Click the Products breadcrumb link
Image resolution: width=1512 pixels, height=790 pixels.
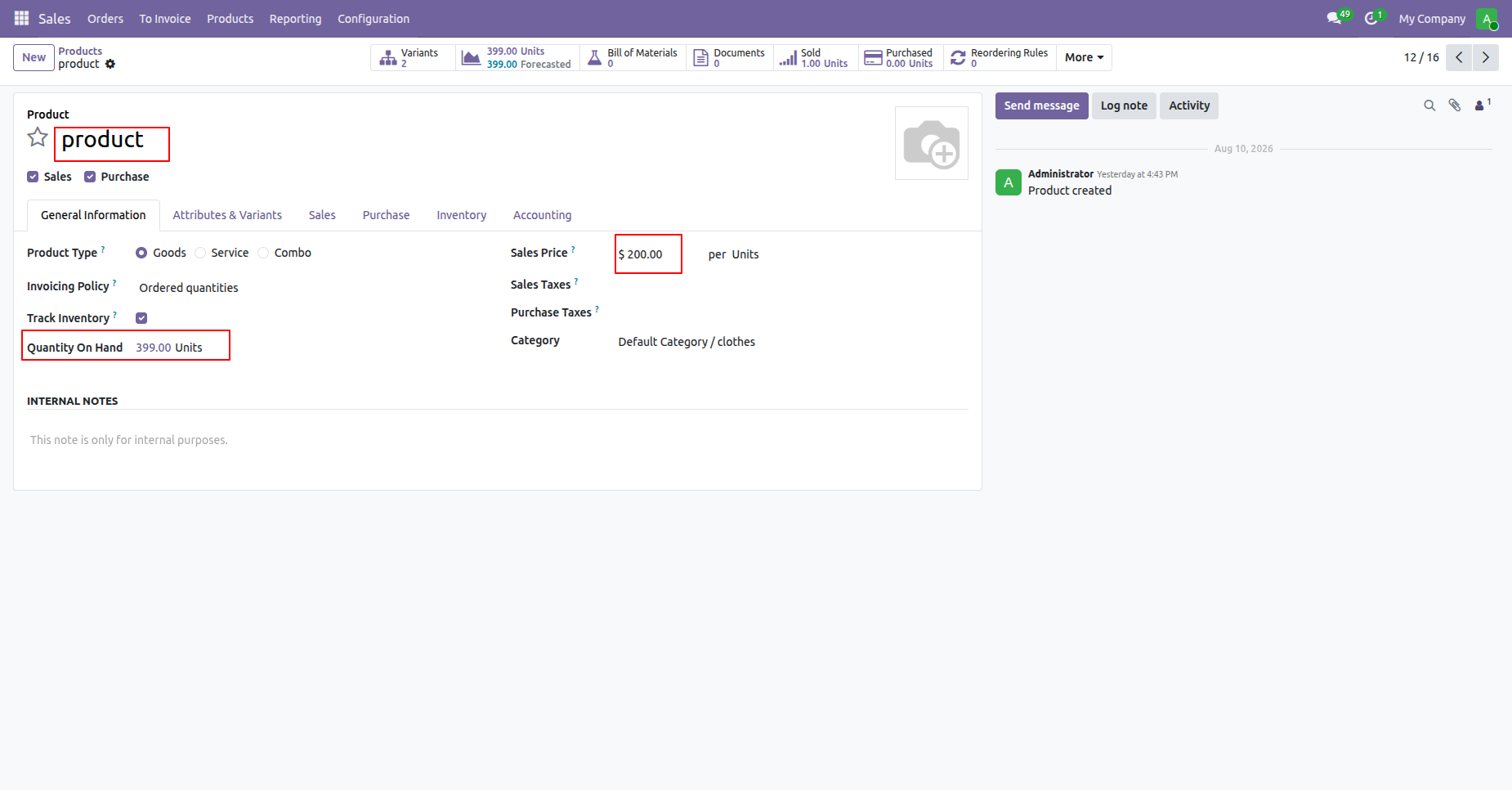(x=80, y=51)
